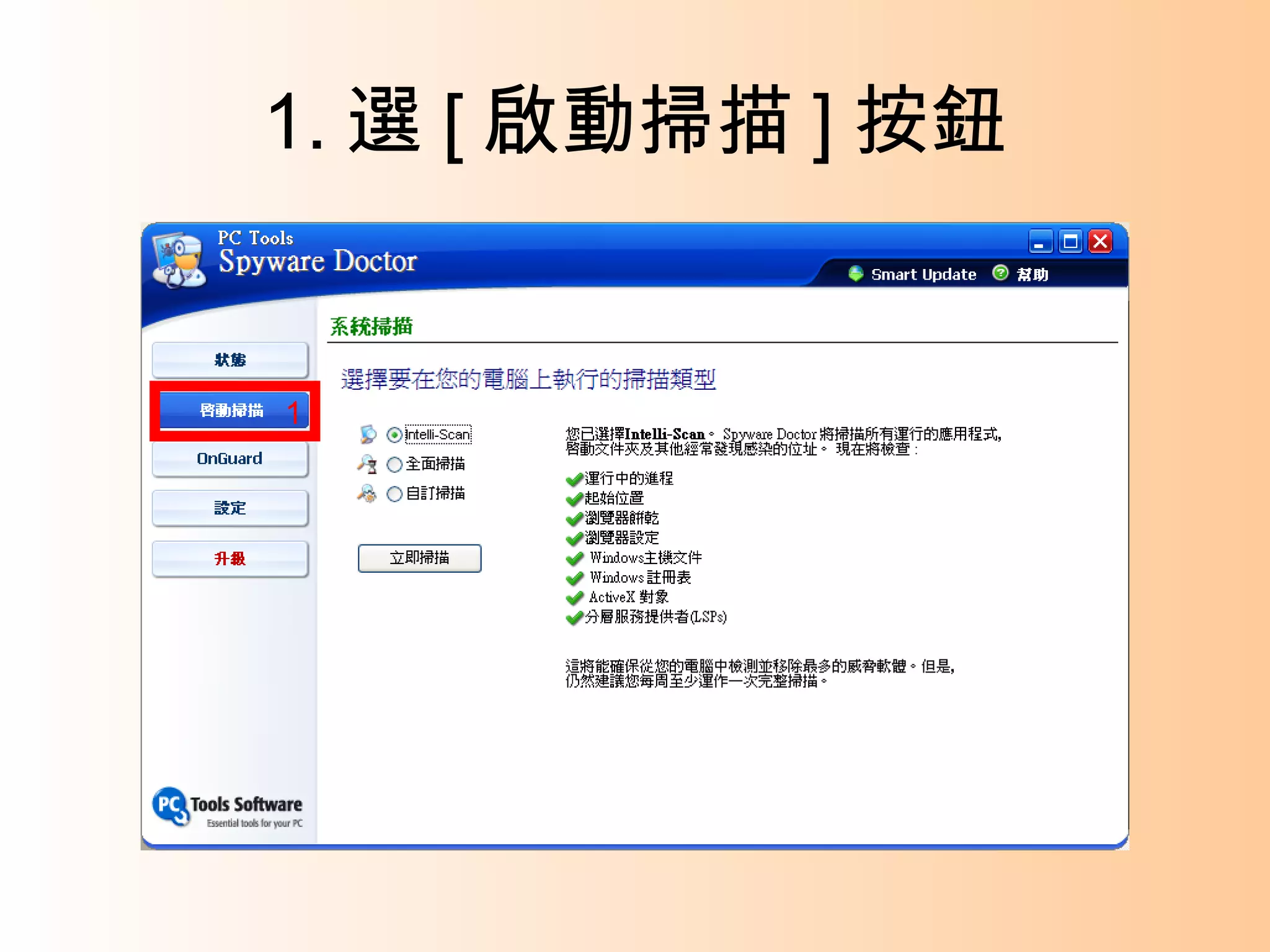Click the tagline Essential tools for your PC

click(x=255, y=823)
